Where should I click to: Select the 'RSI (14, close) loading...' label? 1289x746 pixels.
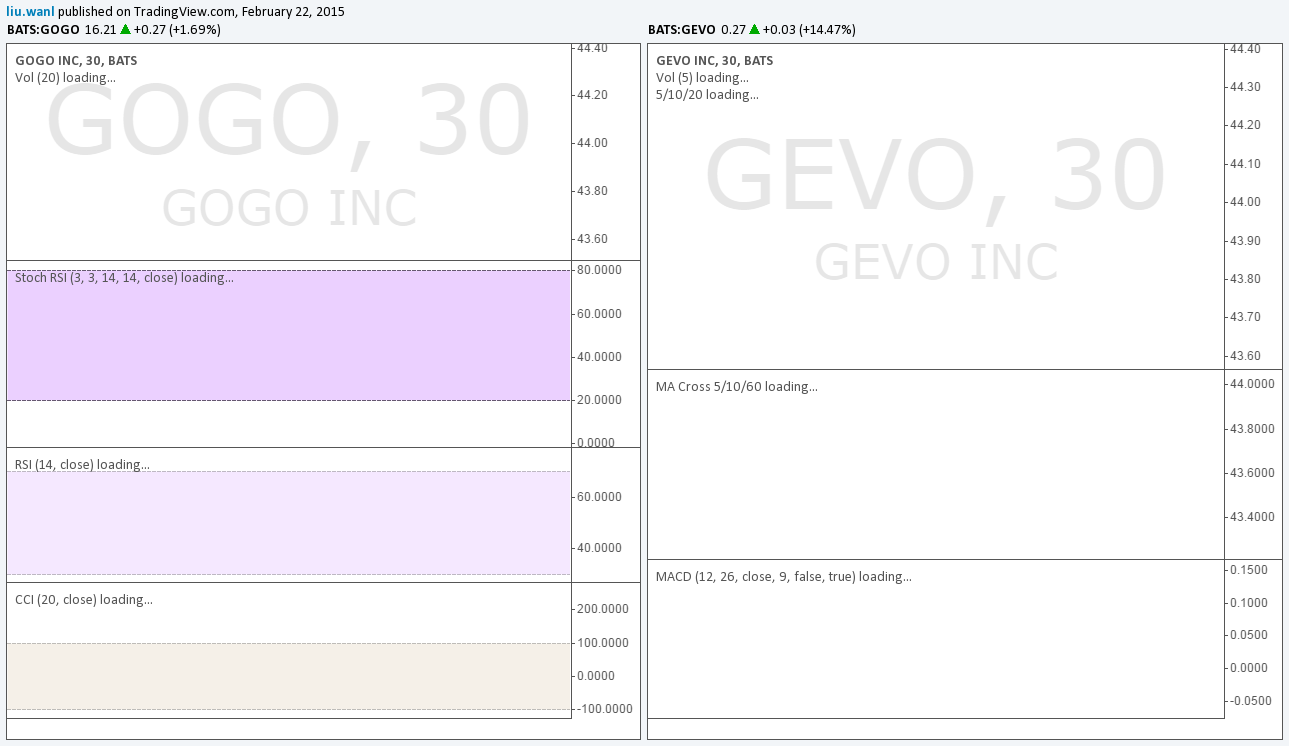pos(82,465)
